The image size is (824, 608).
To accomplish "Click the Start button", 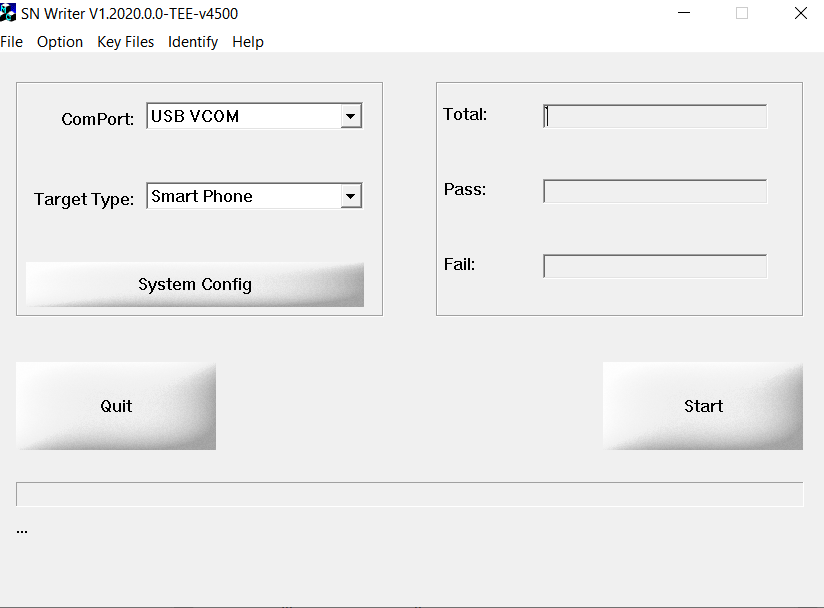I will (x=703, y=406).
